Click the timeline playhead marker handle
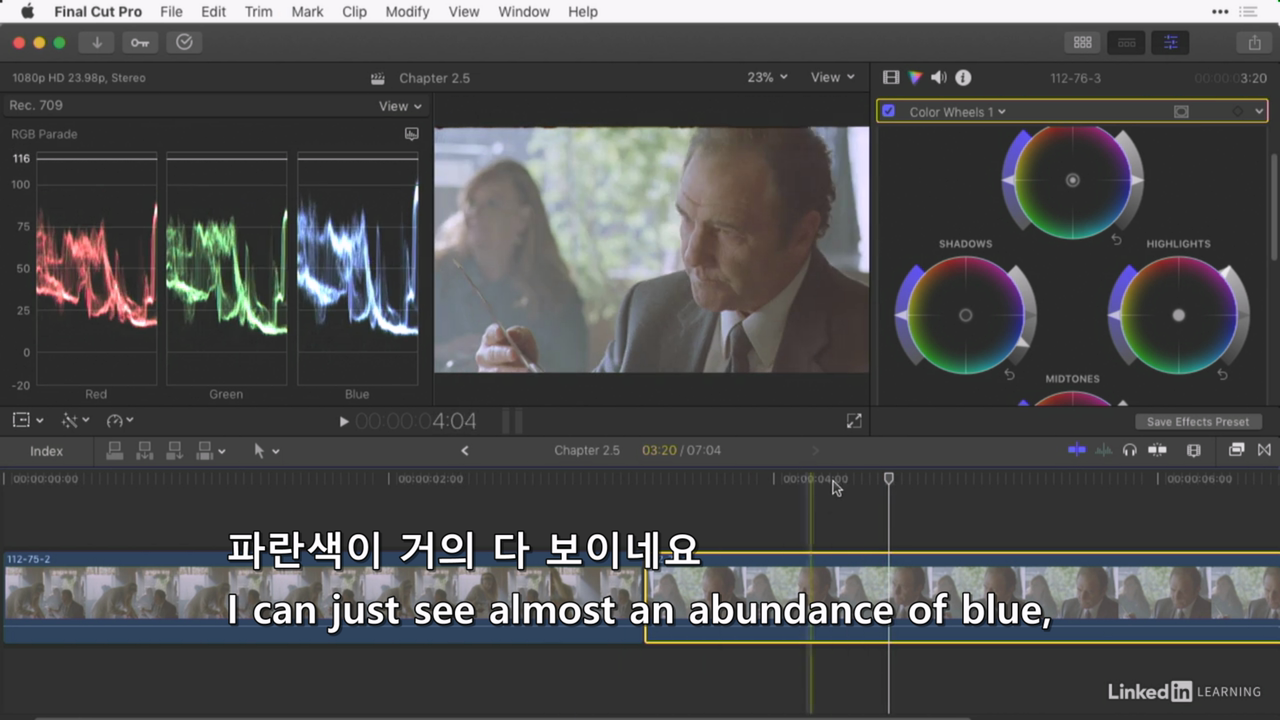This screenshot has width=1280, height=720. coord(888,479)
